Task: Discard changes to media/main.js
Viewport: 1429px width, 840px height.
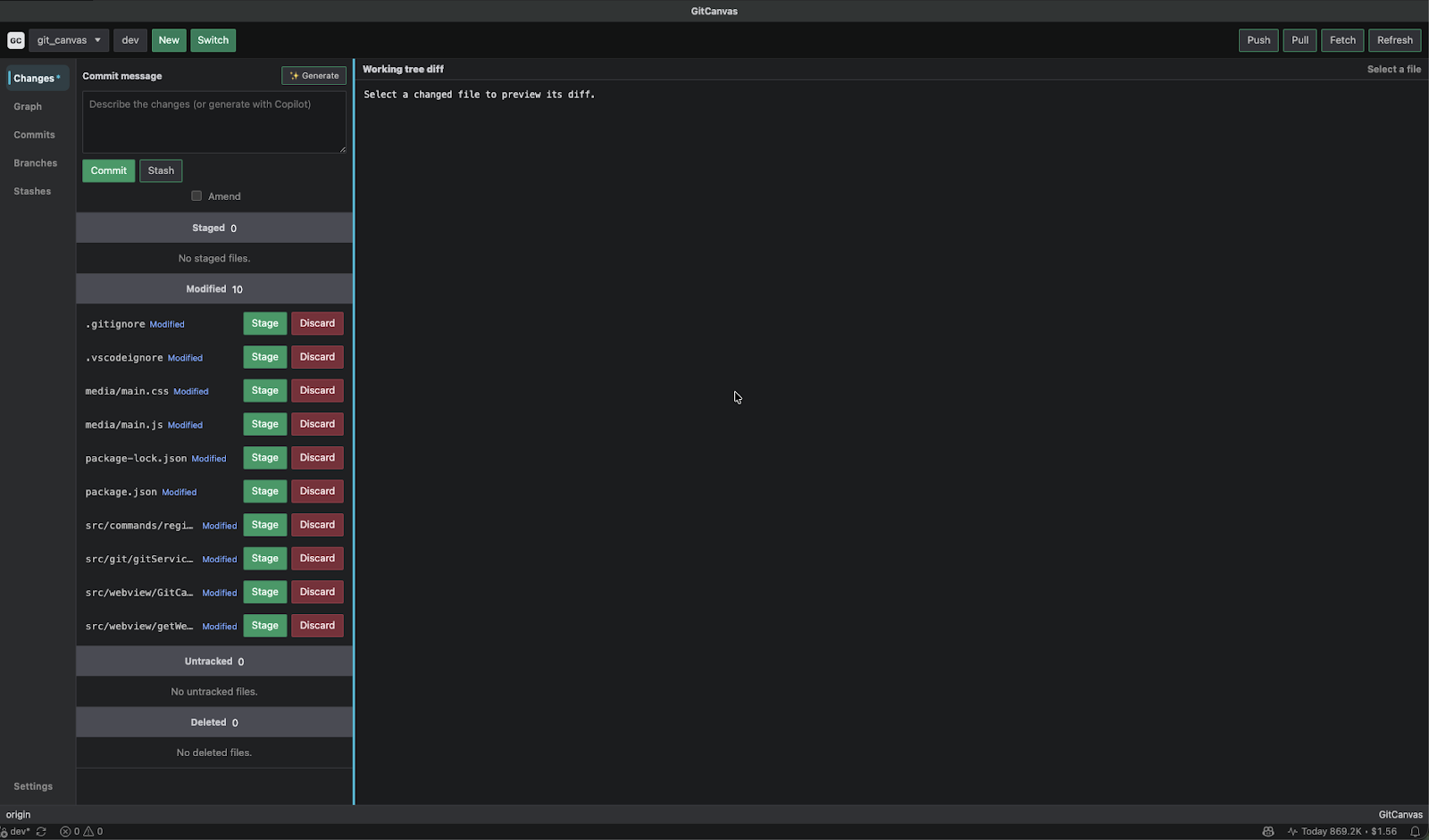Action: click(x=317, y=424)
